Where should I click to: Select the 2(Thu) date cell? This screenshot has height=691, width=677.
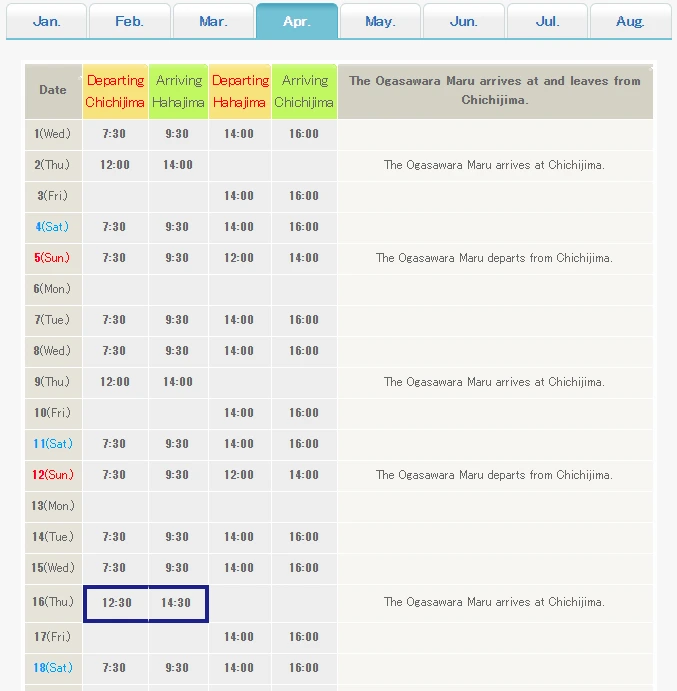(x=53, y=165)
